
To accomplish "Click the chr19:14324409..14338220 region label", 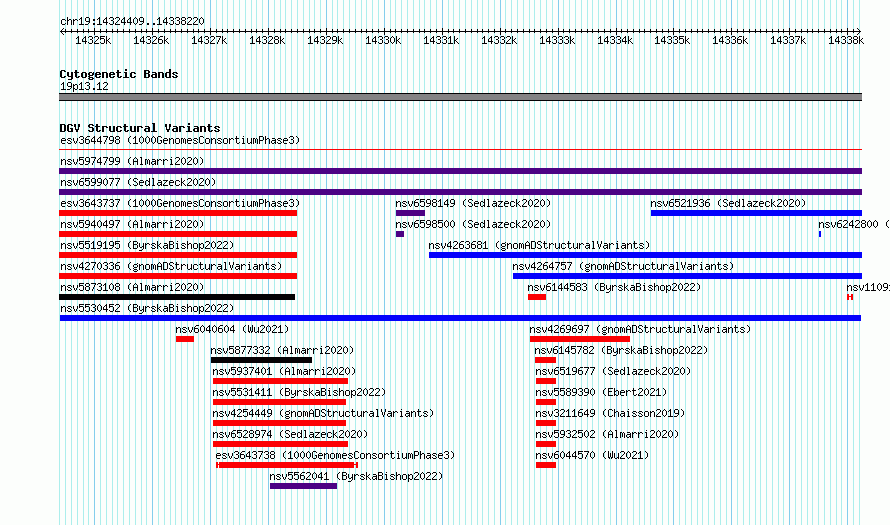I will click(x=132, y=22).
